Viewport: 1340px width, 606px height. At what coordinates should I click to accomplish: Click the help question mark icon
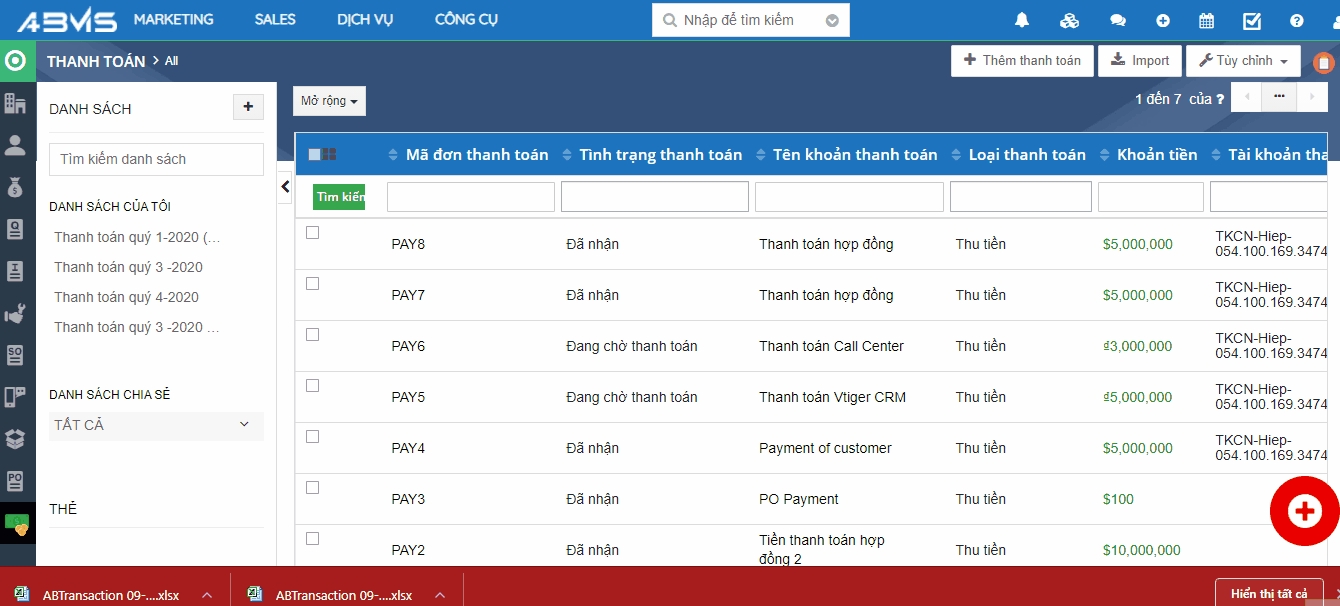(x=1296, y=20)
